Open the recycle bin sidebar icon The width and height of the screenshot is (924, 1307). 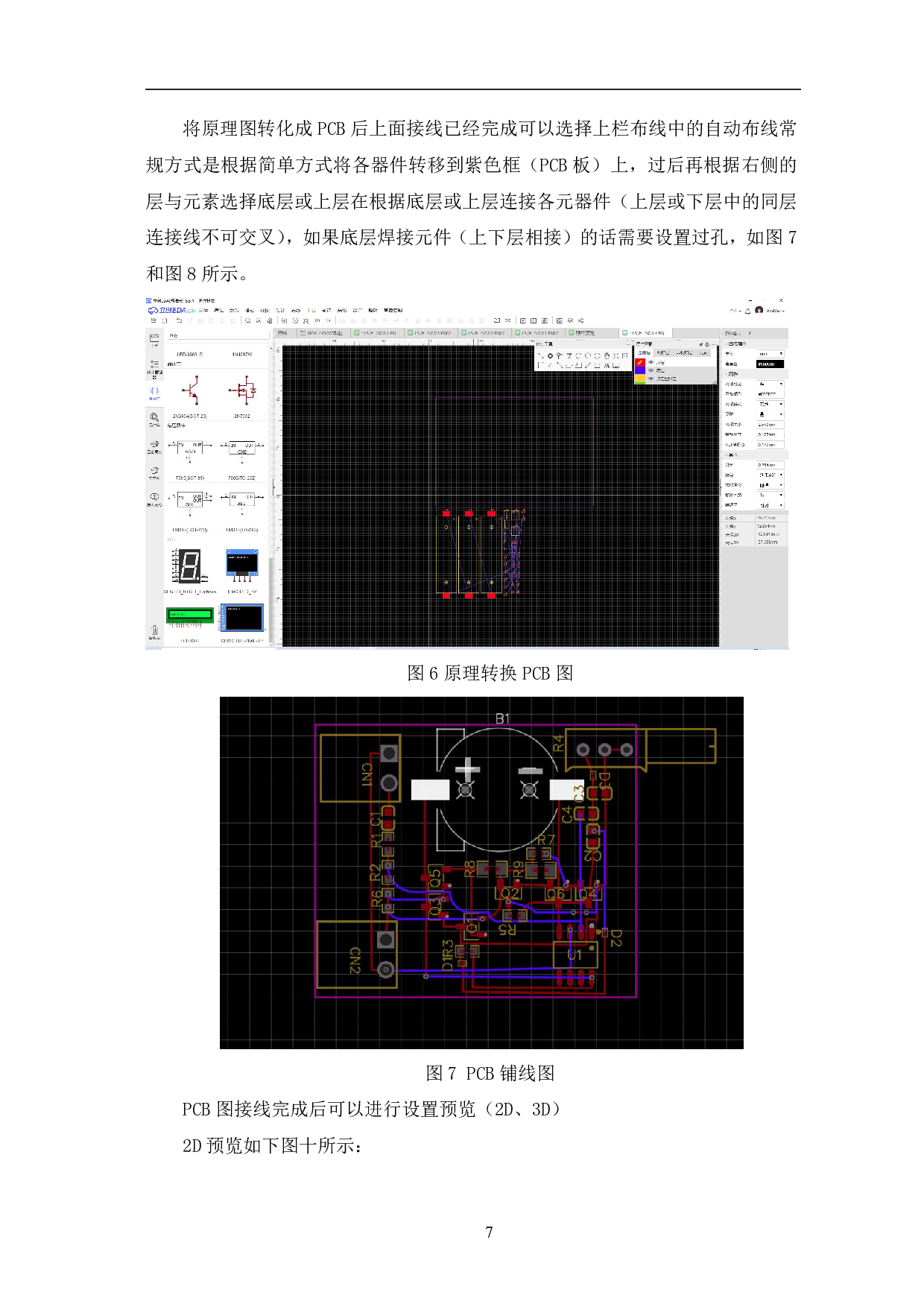pos(154,632)
